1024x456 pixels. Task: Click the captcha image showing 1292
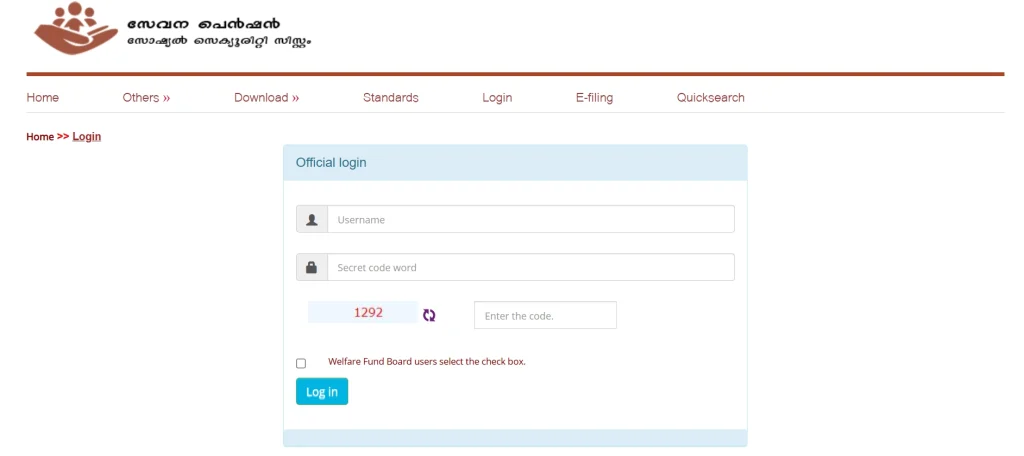click(x=363, y=313)
